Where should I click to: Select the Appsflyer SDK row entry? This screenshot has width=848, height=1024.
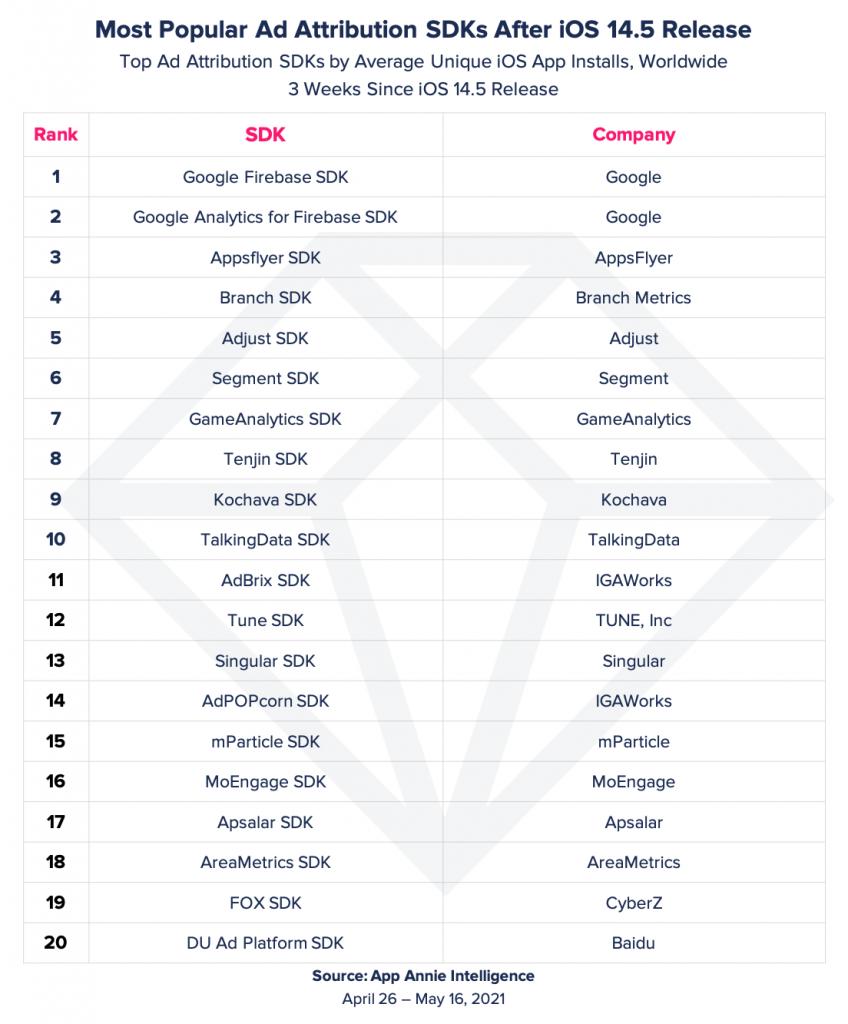265,257
